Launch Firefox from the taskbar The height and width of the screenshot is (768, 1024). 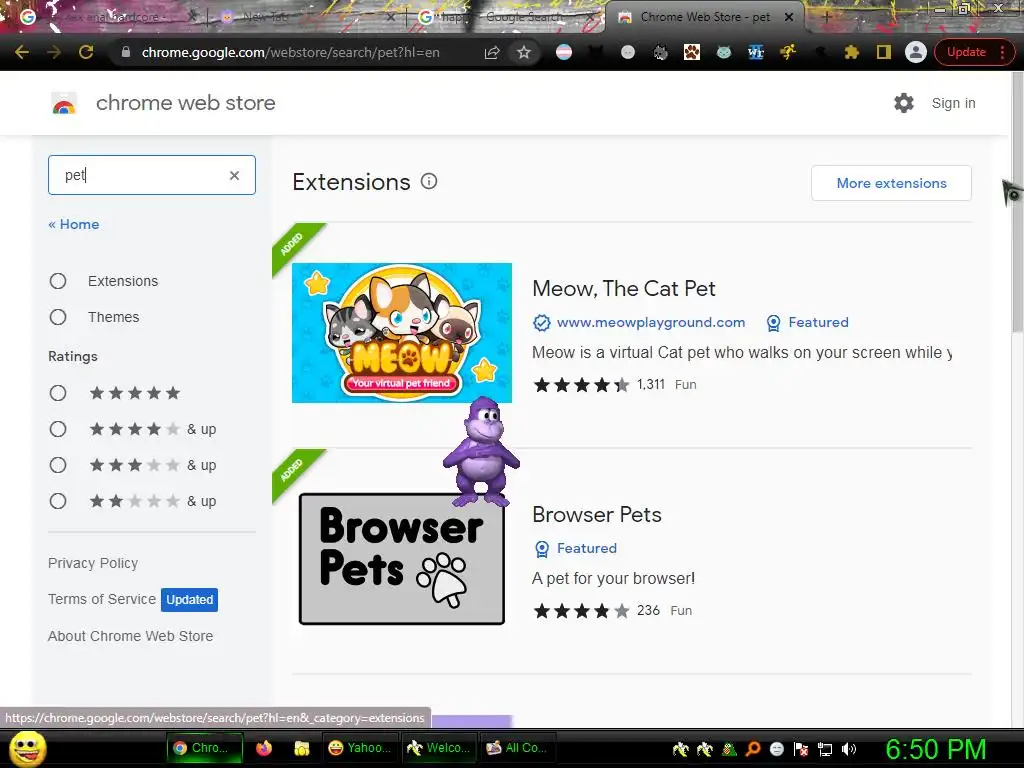tap(264, 748)
